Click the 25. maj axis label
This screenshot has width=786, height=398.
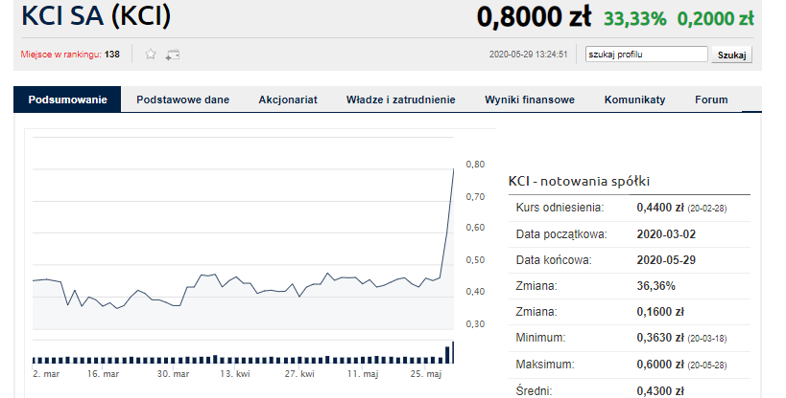pyautogui.click(x=426, y=374)
